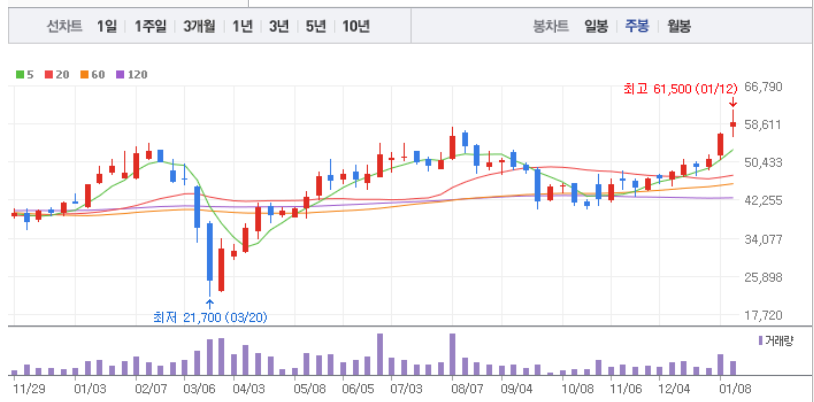The image size is (814, 402).
Task: Click the 34,077 price axis value
Action: tap(763, 239)
